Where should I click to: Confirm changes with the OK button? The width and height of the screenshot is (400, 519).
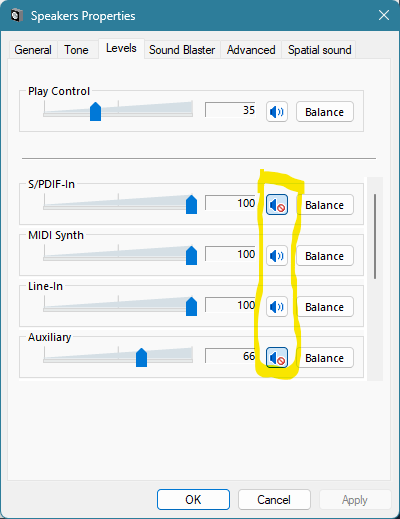[193, 499]
